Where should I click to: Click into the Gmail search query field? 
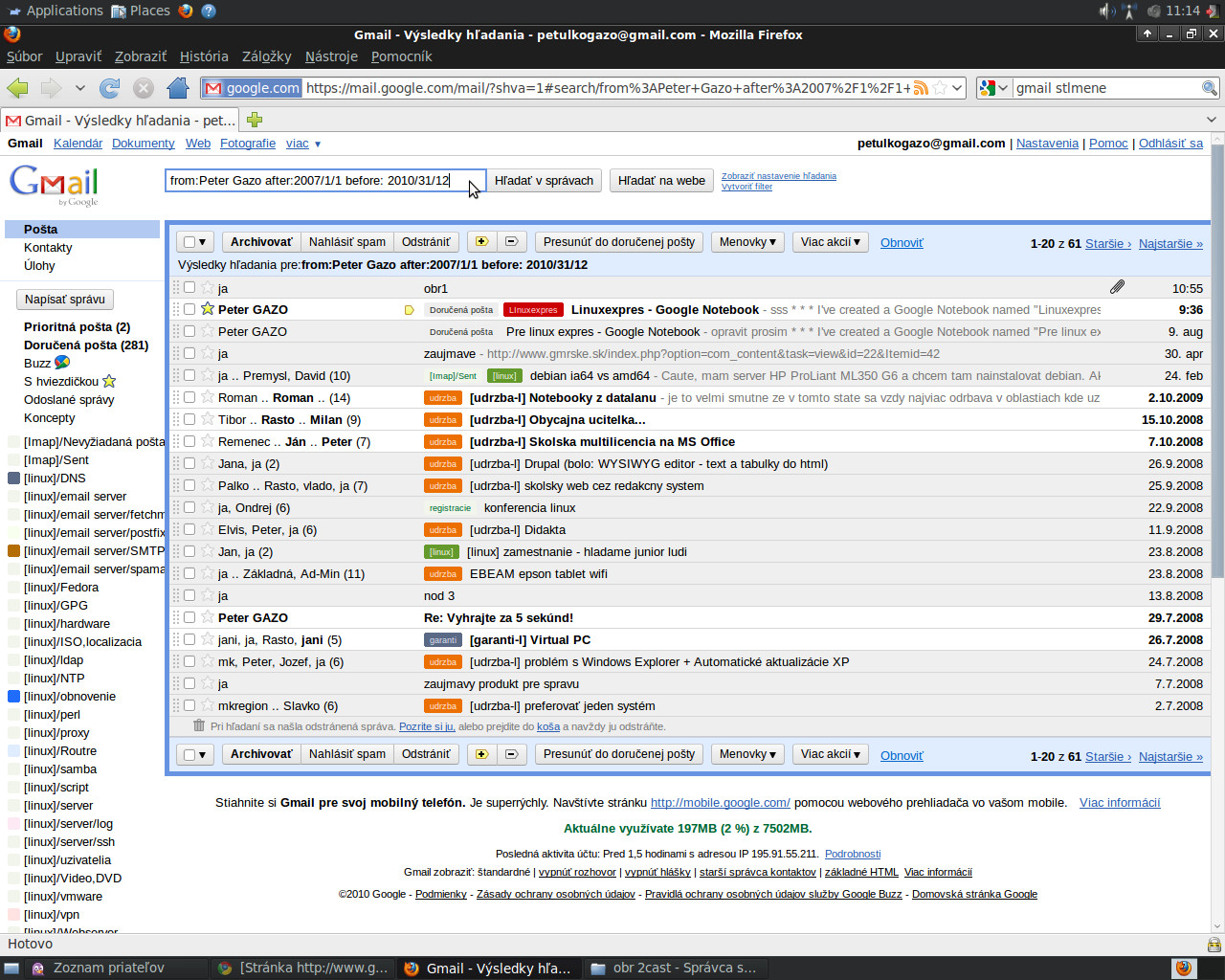tap(325, 180)
